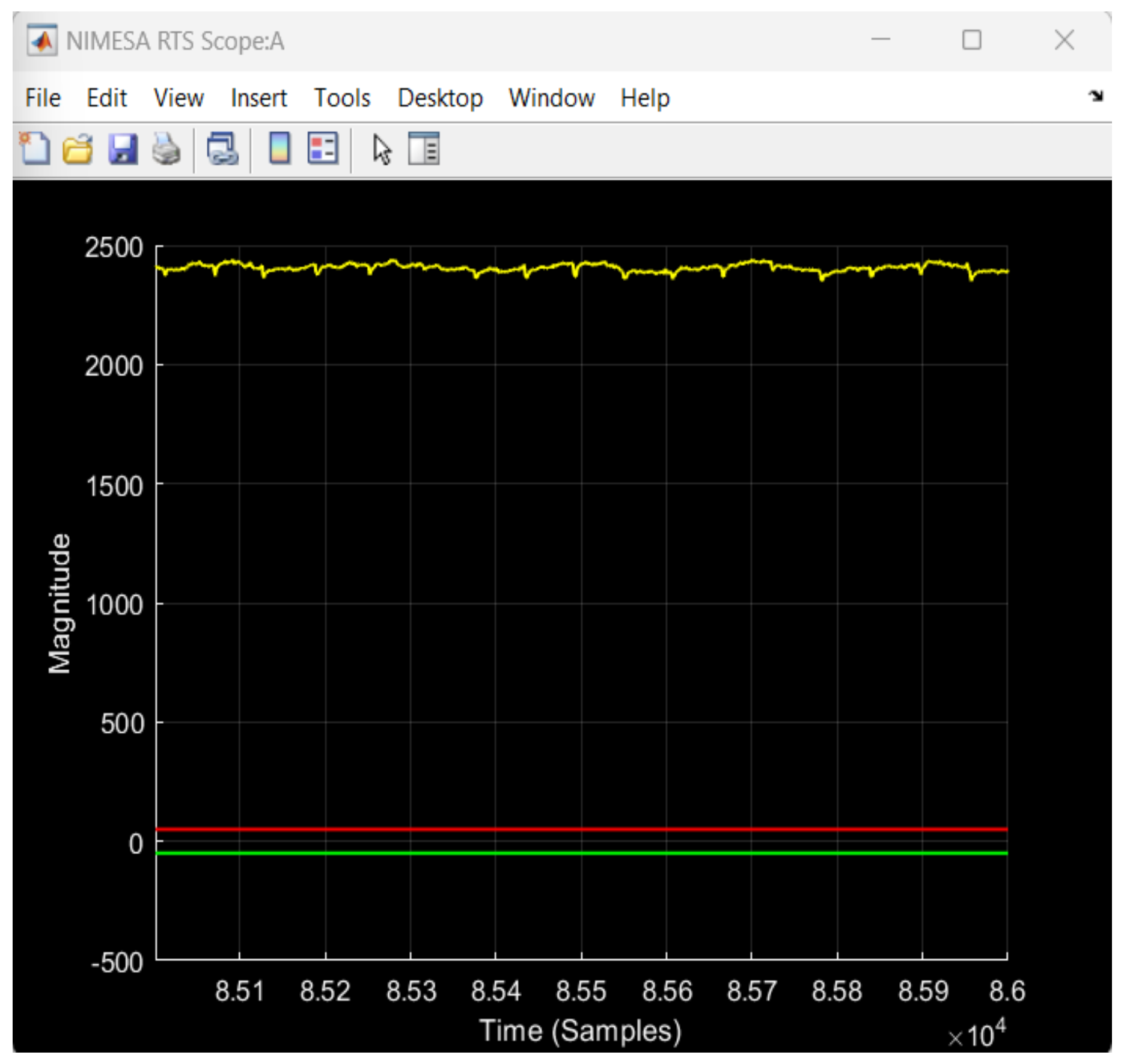Select the green horizontal line

click(x=581, y=853)
